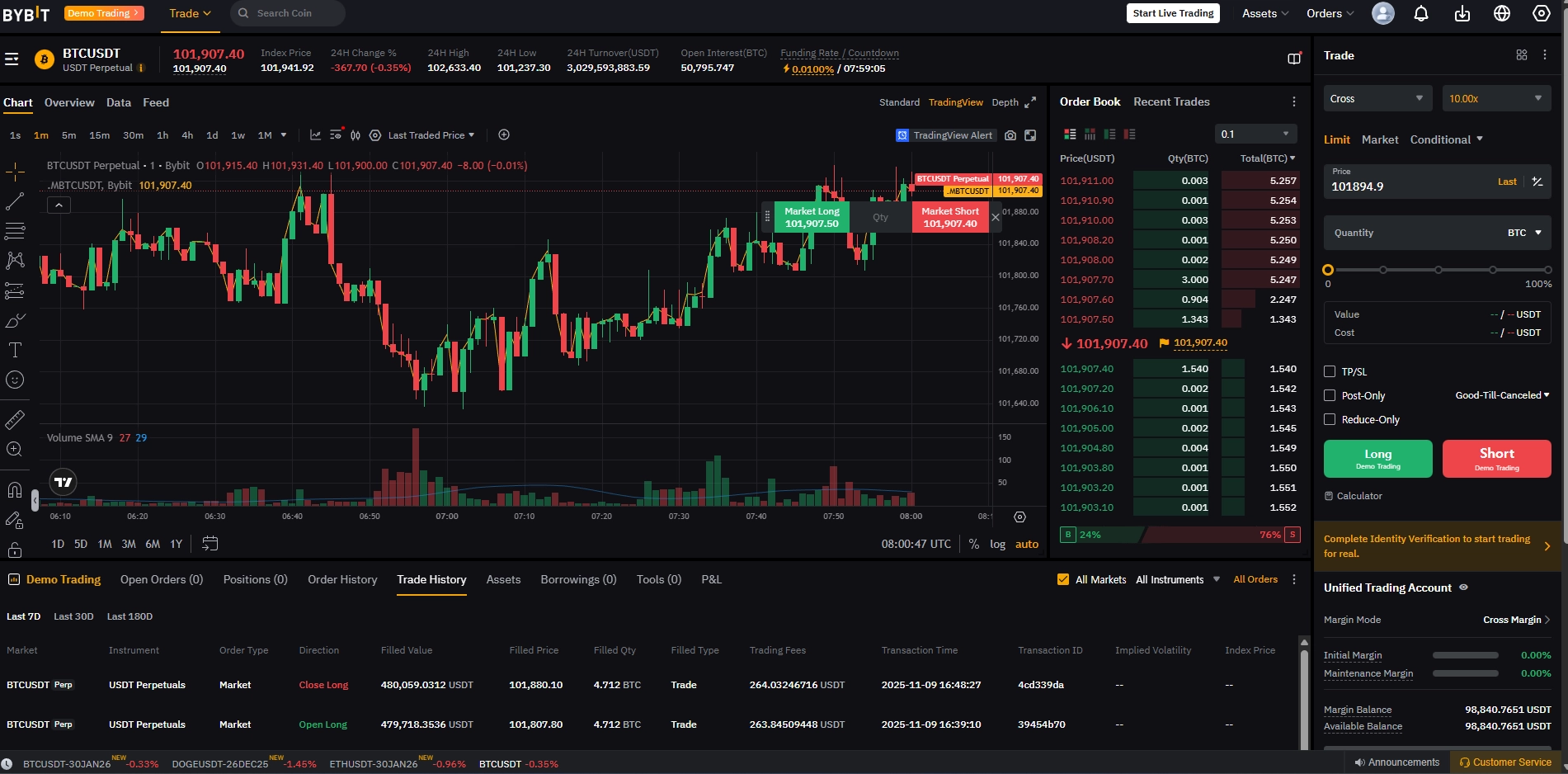Tick the Post-Only checkbox
Viewport: 1568px width, 774px height.
(1330, 395)
